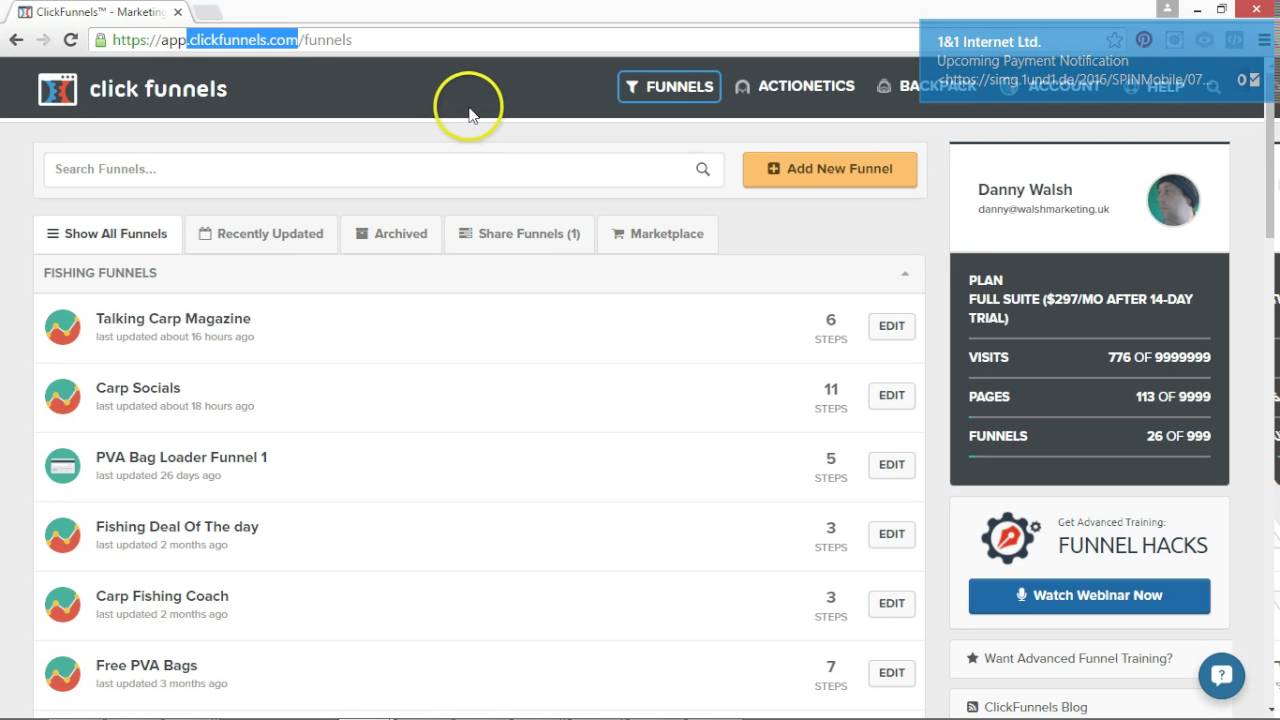Open a new browser tab
The height and width of the screenshot is (720, 1280).
(x=207, y=12)
